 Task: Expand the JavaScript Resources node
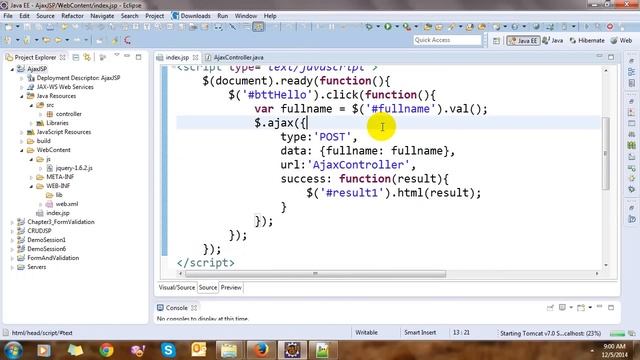[22, 132]
